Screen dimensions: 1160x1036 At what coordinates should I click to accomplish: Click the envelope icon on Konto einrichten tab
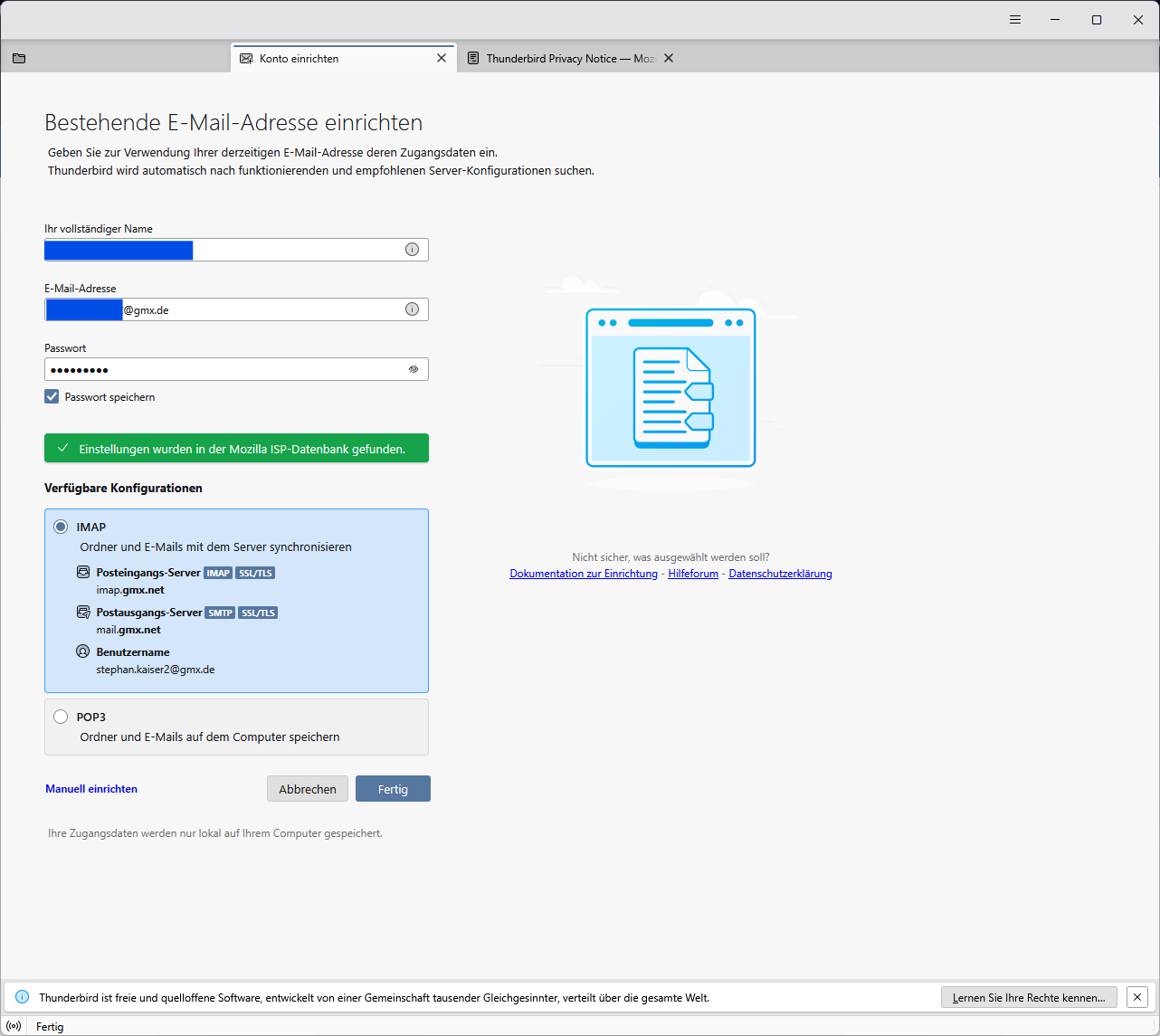[246, 58]
